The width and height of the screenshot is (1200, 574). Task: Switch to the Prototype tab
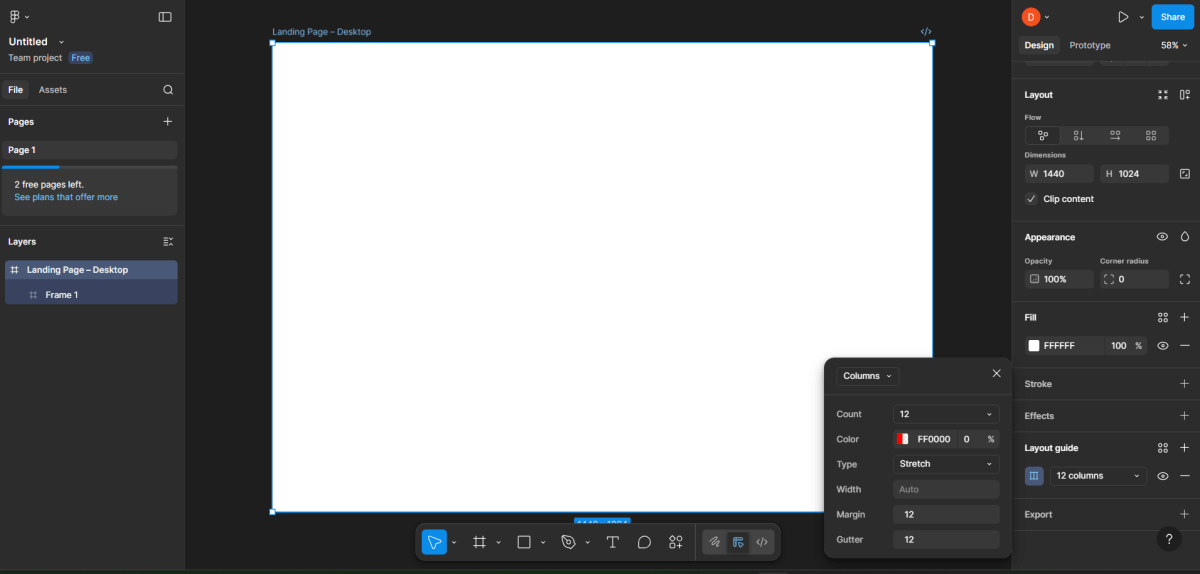click(1089, 45)
